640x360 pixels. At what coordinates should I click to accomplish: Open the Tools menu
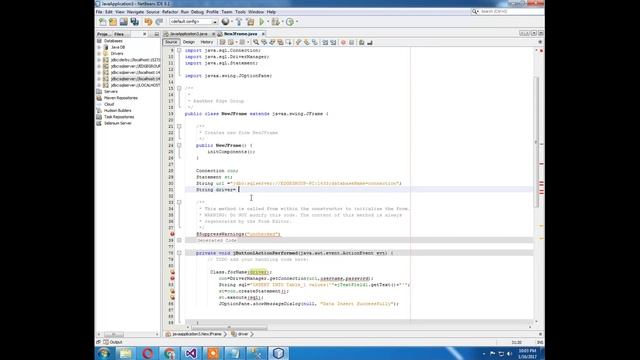[240, 12]
